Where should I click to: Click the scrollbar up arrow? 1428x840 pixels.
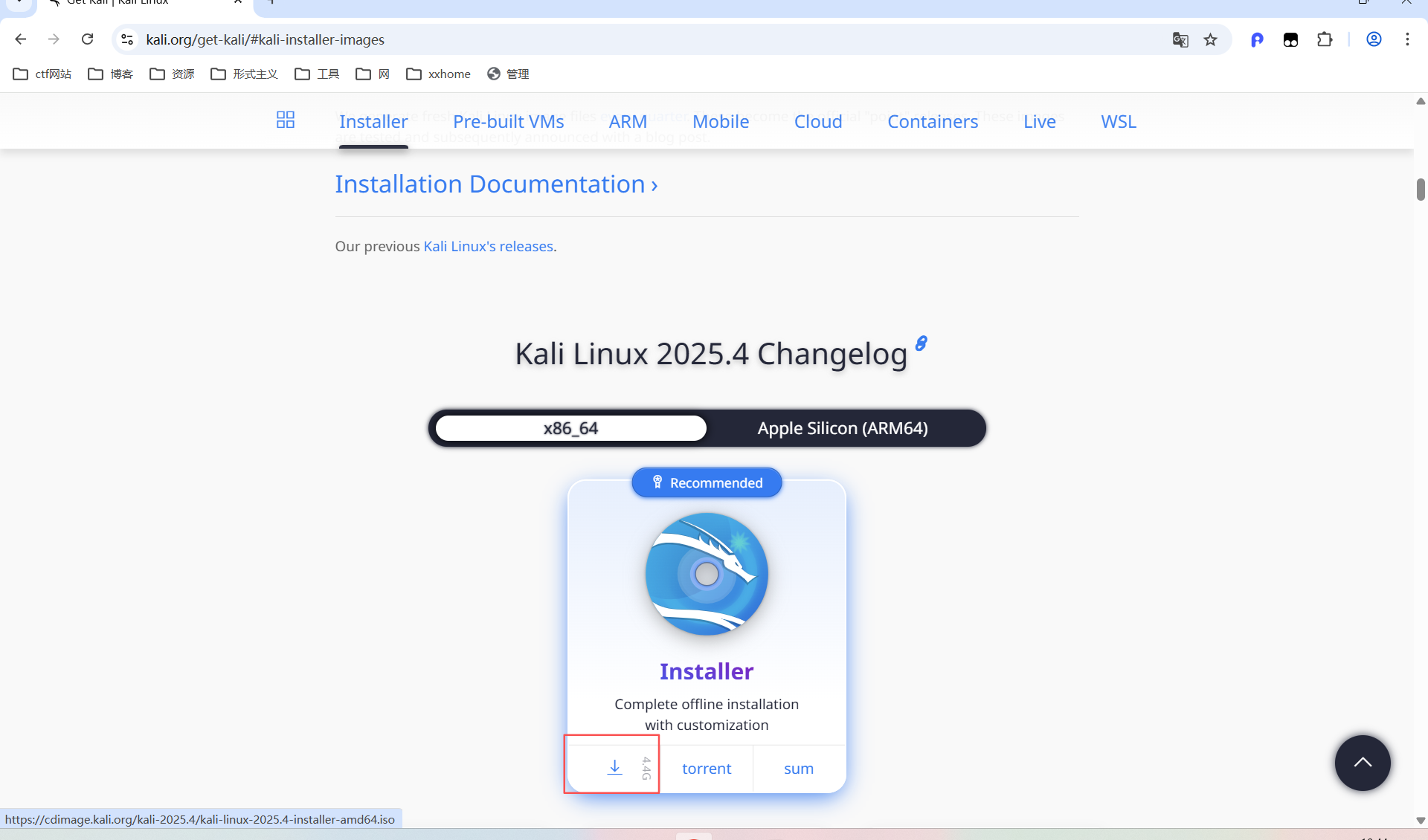(1421, 101)
